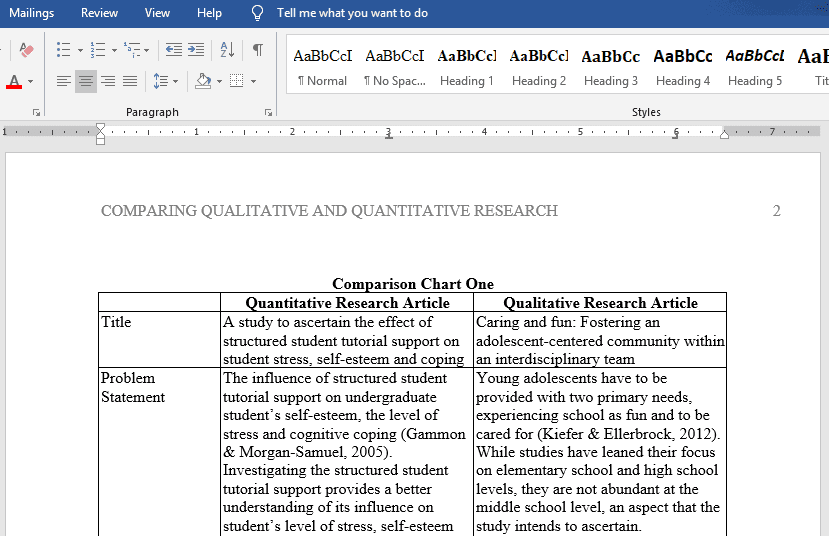Click the text 'cared for (Kiefer & Ellerbrock, 2012).'

[x=598, y=434]
